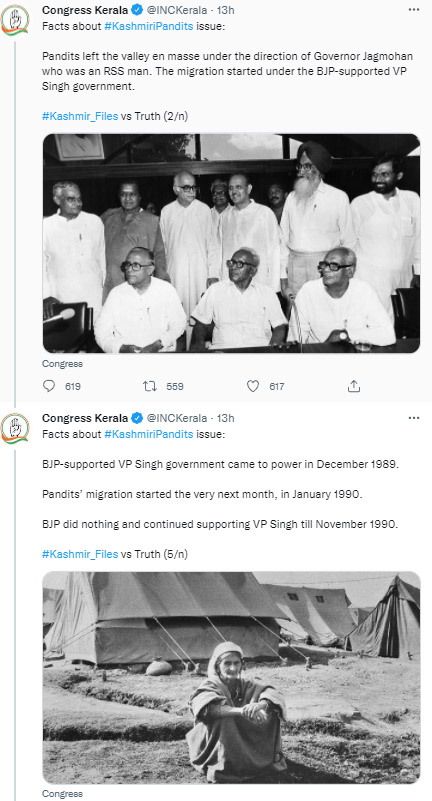Click verified badge on second tweet

(137, 418)
